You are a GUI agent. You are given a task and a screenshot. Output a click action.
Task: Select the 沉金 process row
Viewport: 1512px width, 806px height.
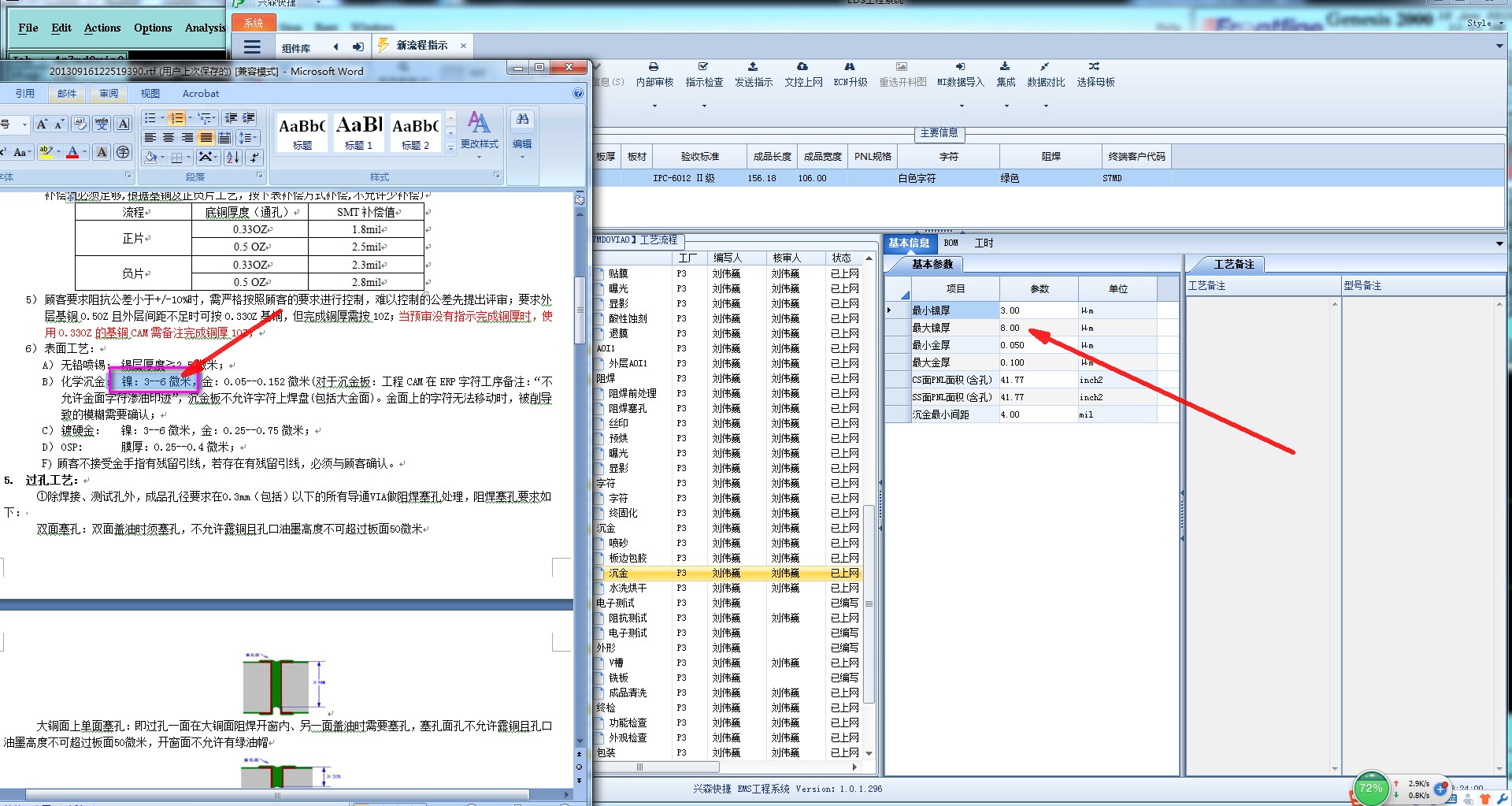(x=728, y=573)
